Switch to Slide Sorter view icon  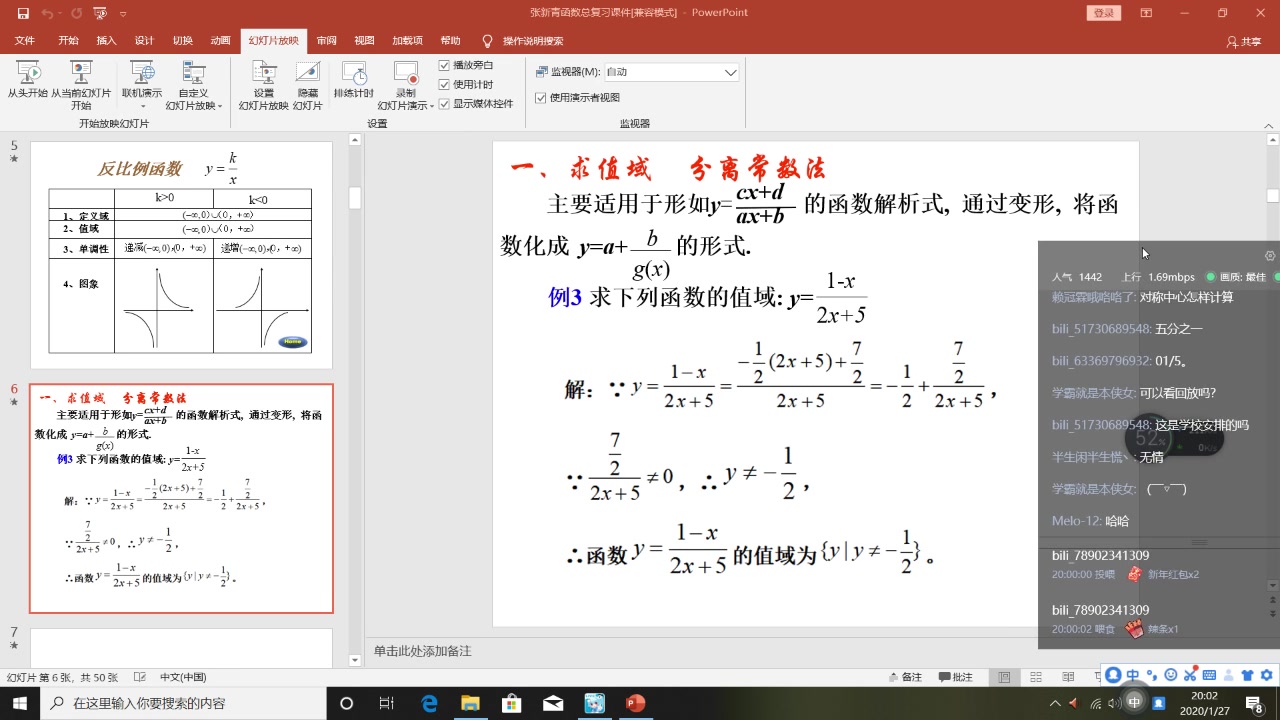1035,677
